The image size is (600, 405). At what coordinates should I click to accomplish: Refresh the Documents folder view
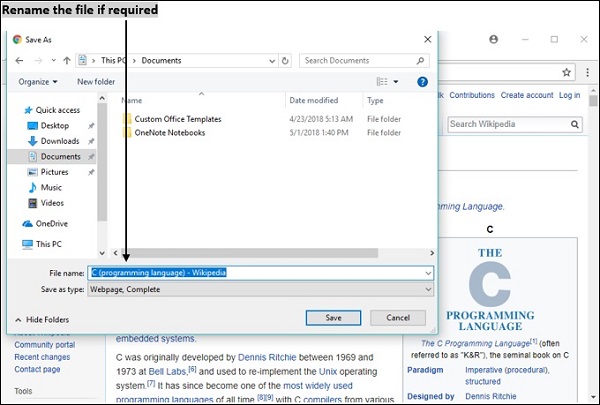[x=285, y=61]
